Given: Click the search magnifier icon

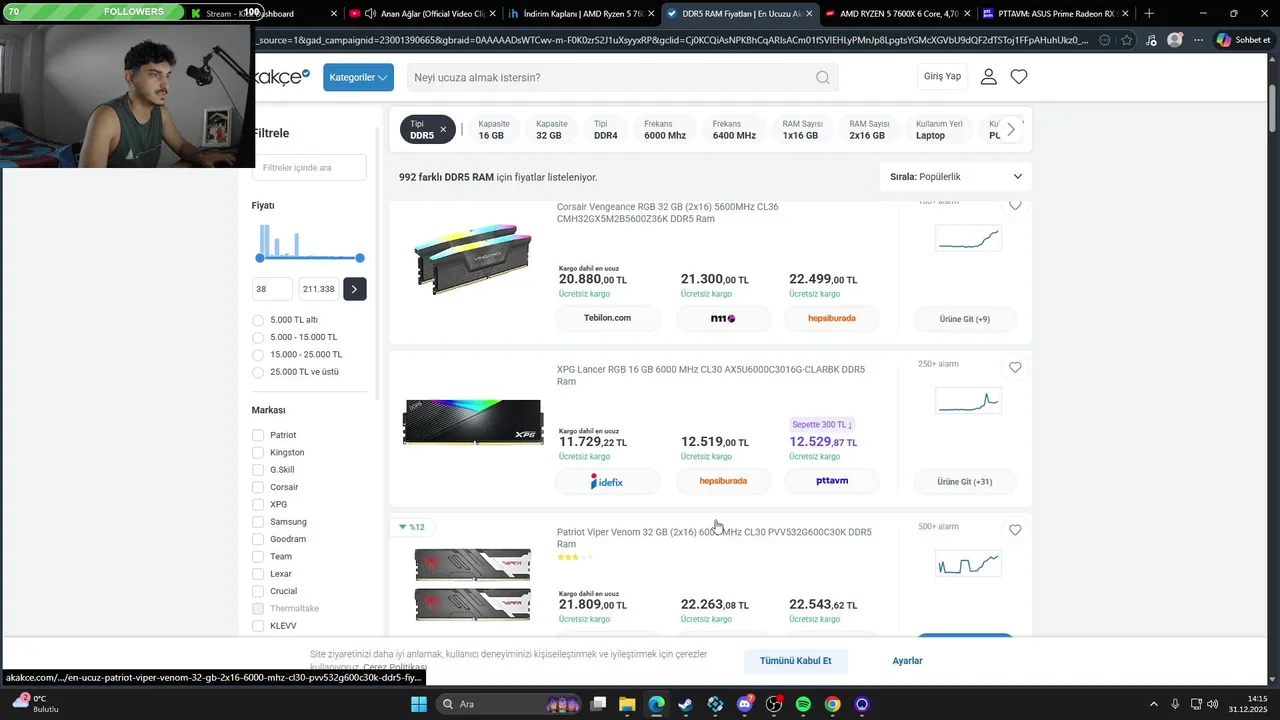Looking at the screenshot, I should coord(822,77).
